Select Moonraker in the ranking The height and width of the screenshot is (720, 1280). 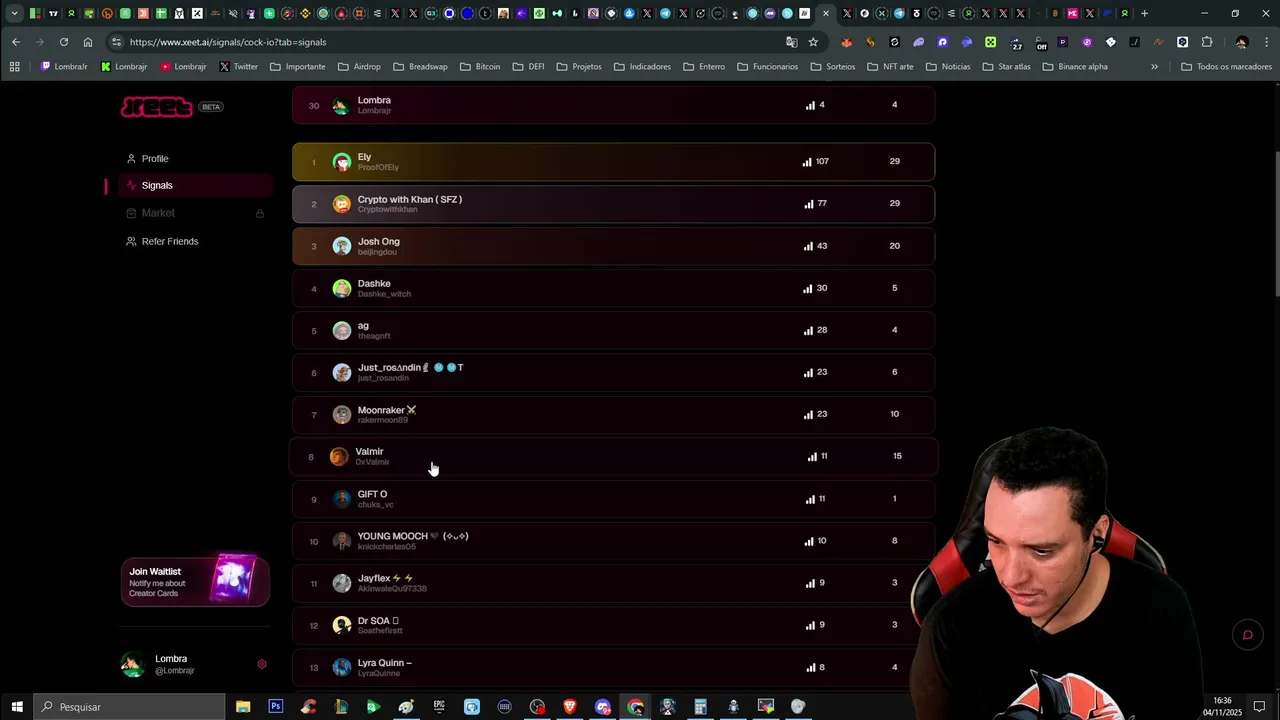coord(613,414)
